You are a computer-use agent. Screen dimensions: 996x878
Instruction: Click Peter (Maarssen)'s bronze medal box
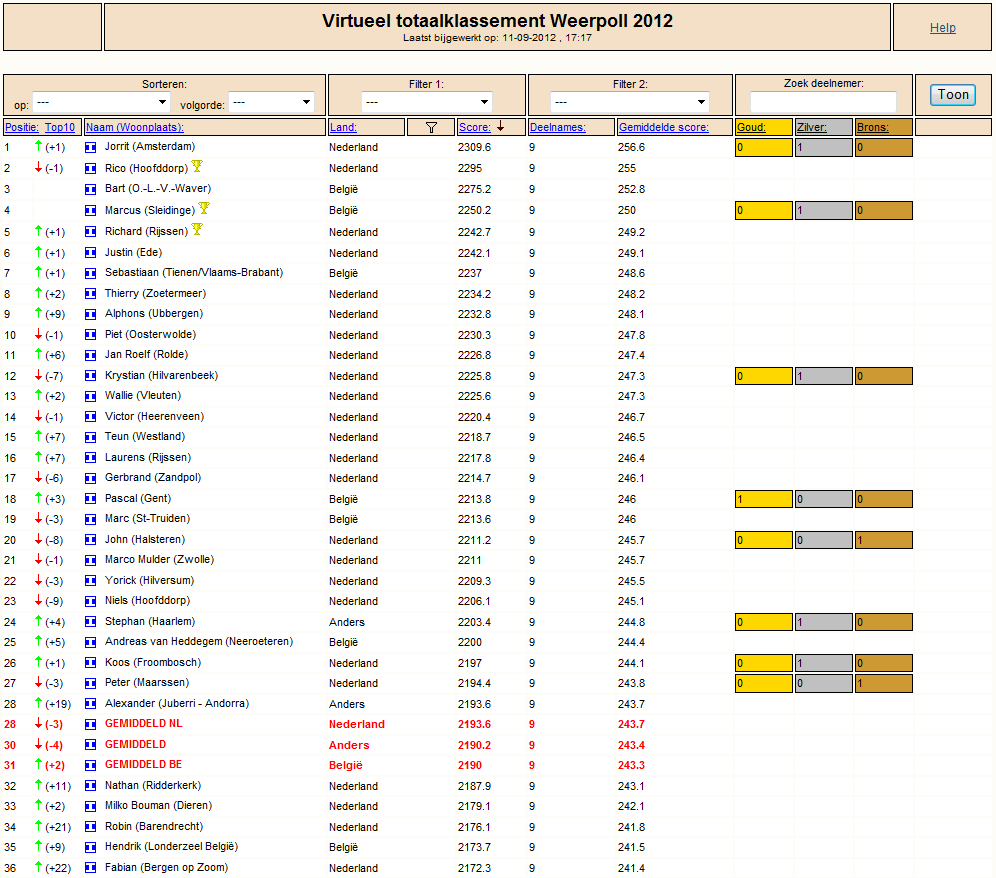click(884, 683)
